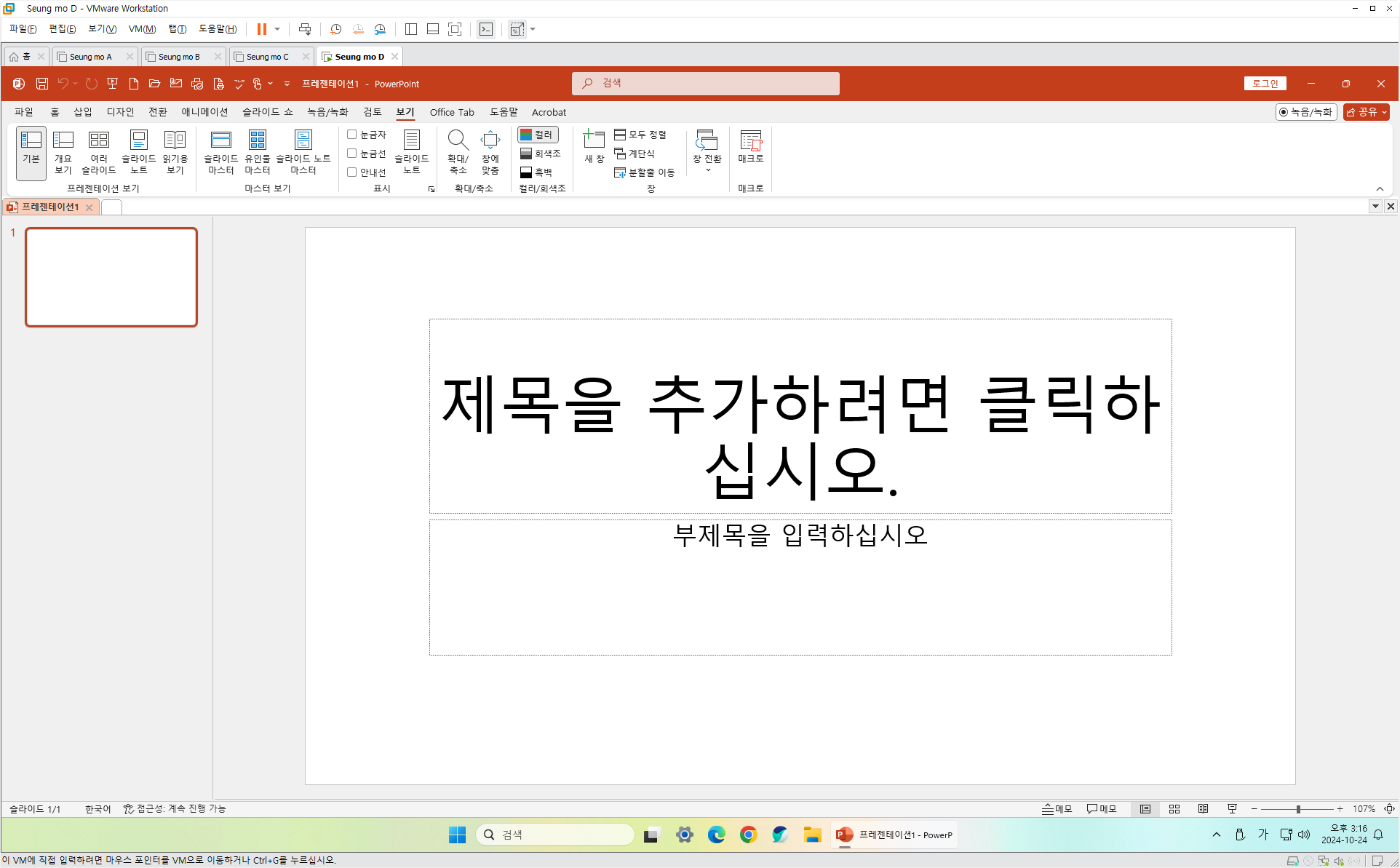Open the Zoom (확대/축소) dialog

point(458,152)
